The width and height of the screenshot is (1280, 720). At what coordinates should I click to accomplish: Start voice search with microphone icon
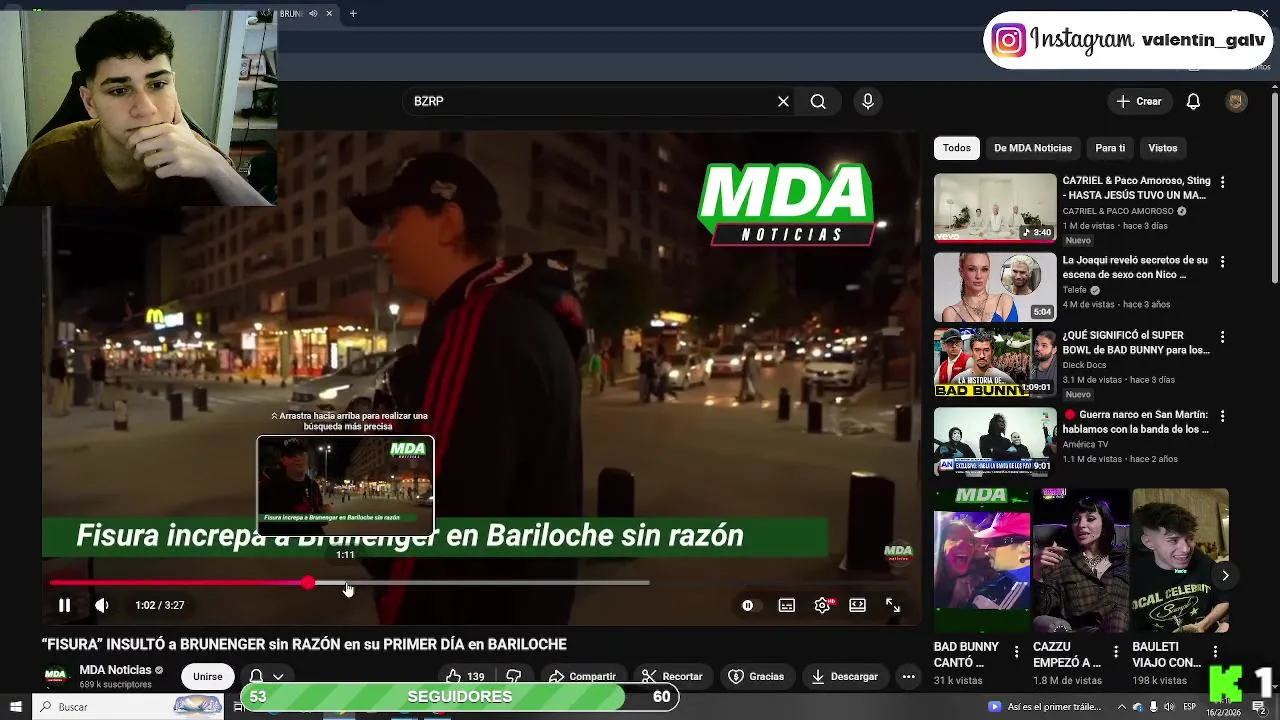(868, 101)
